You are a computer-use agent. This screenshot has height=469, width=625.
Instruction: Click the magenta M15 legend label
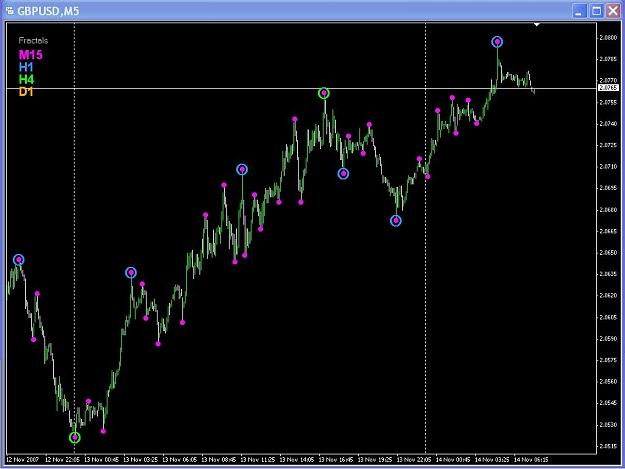pos(31,55)
